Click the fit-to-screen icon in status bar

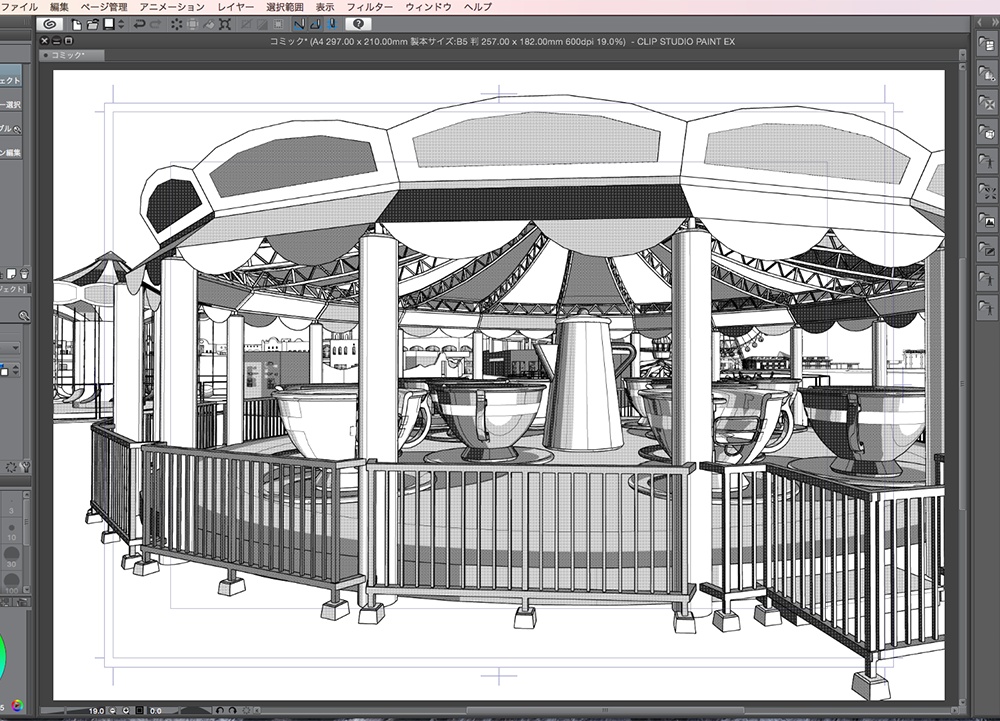point(140,710)
